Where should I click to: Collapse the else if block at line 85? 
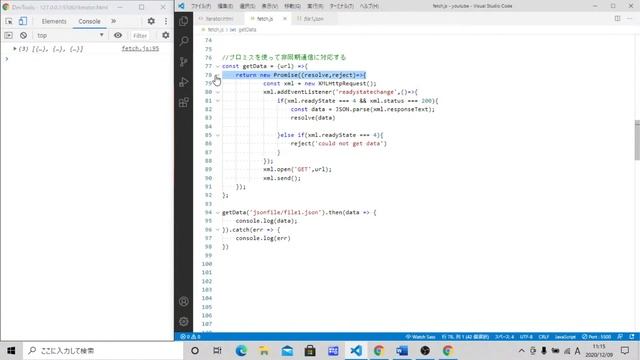click(218, 135)
